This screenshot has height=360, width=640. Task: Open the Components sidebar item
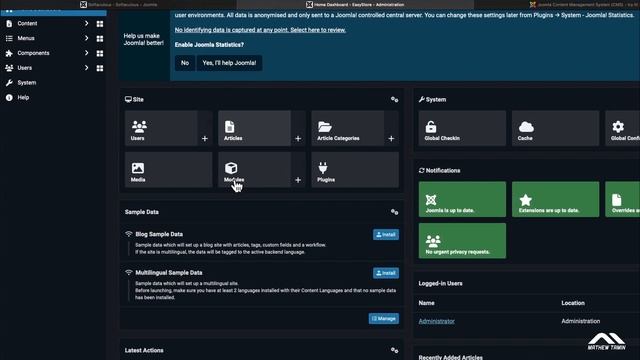pyautogui.click(x=33, y=53)
